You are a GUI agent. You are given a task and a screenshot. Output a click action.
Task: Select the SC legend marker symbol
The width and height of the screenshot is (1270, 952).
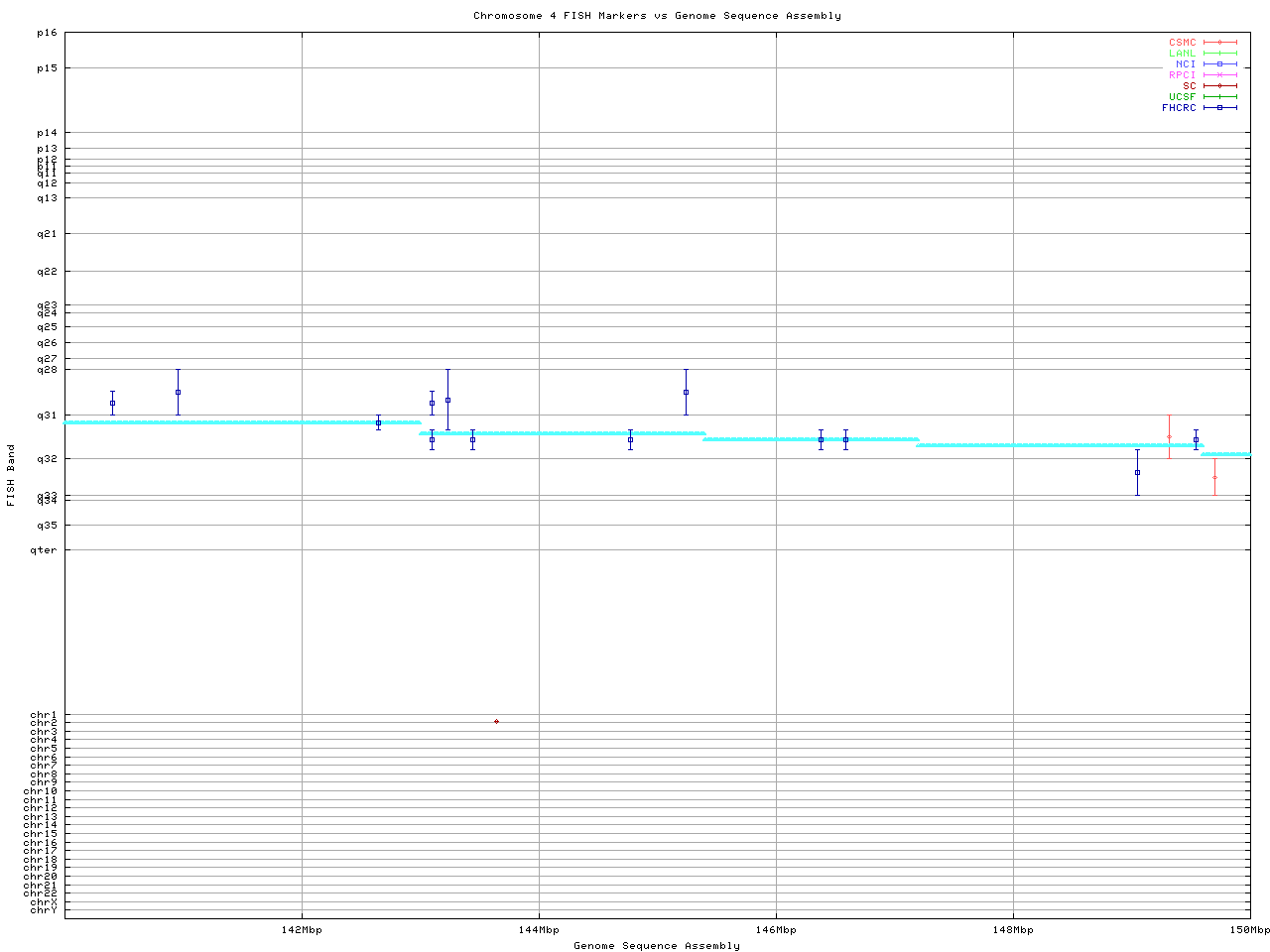pyautogui.click(x=1219, y=86)
